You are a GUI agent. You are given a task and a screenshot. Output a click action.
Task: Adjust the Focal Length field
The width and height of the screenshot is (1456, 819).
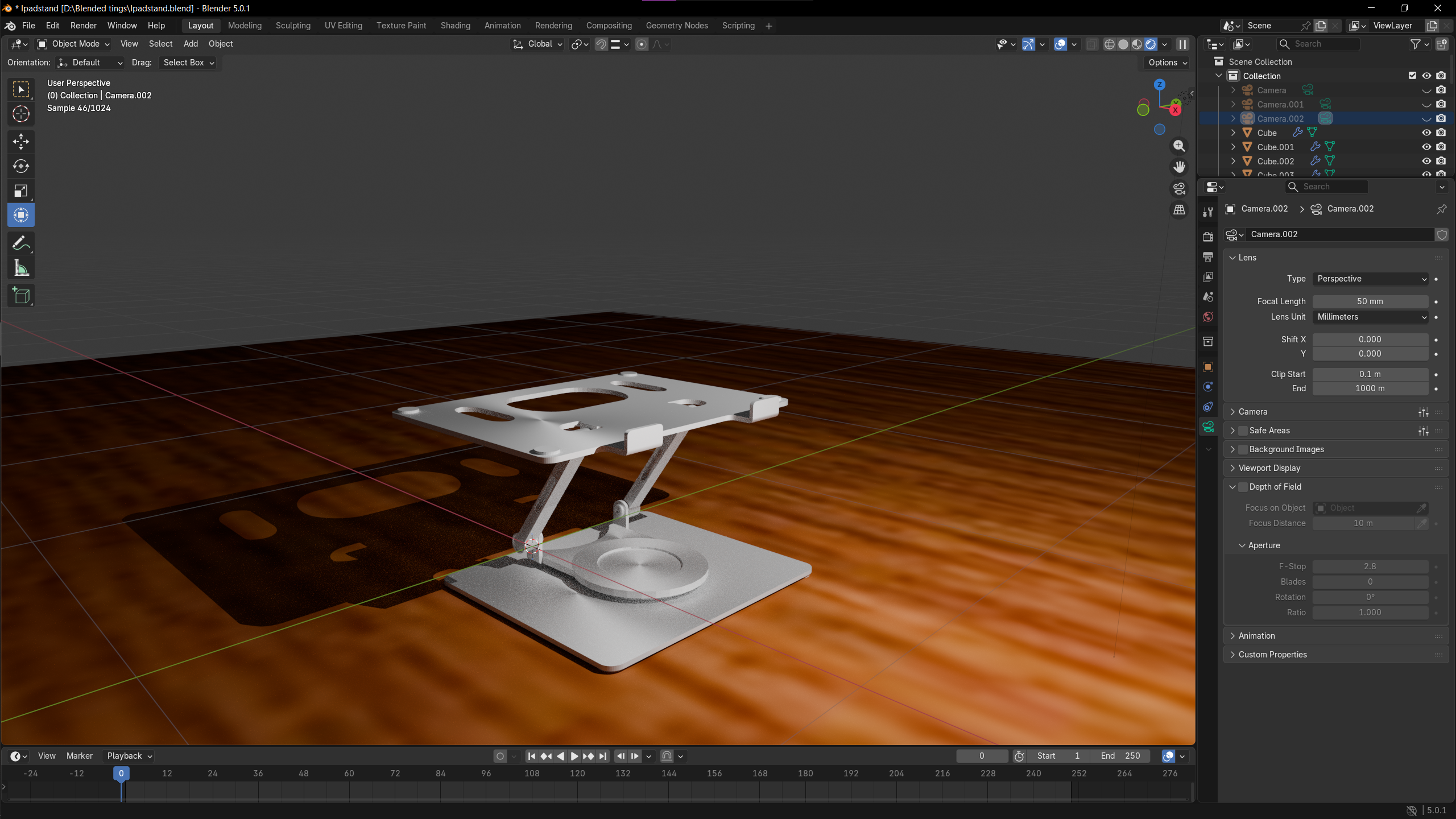[x=1370, y=301]
